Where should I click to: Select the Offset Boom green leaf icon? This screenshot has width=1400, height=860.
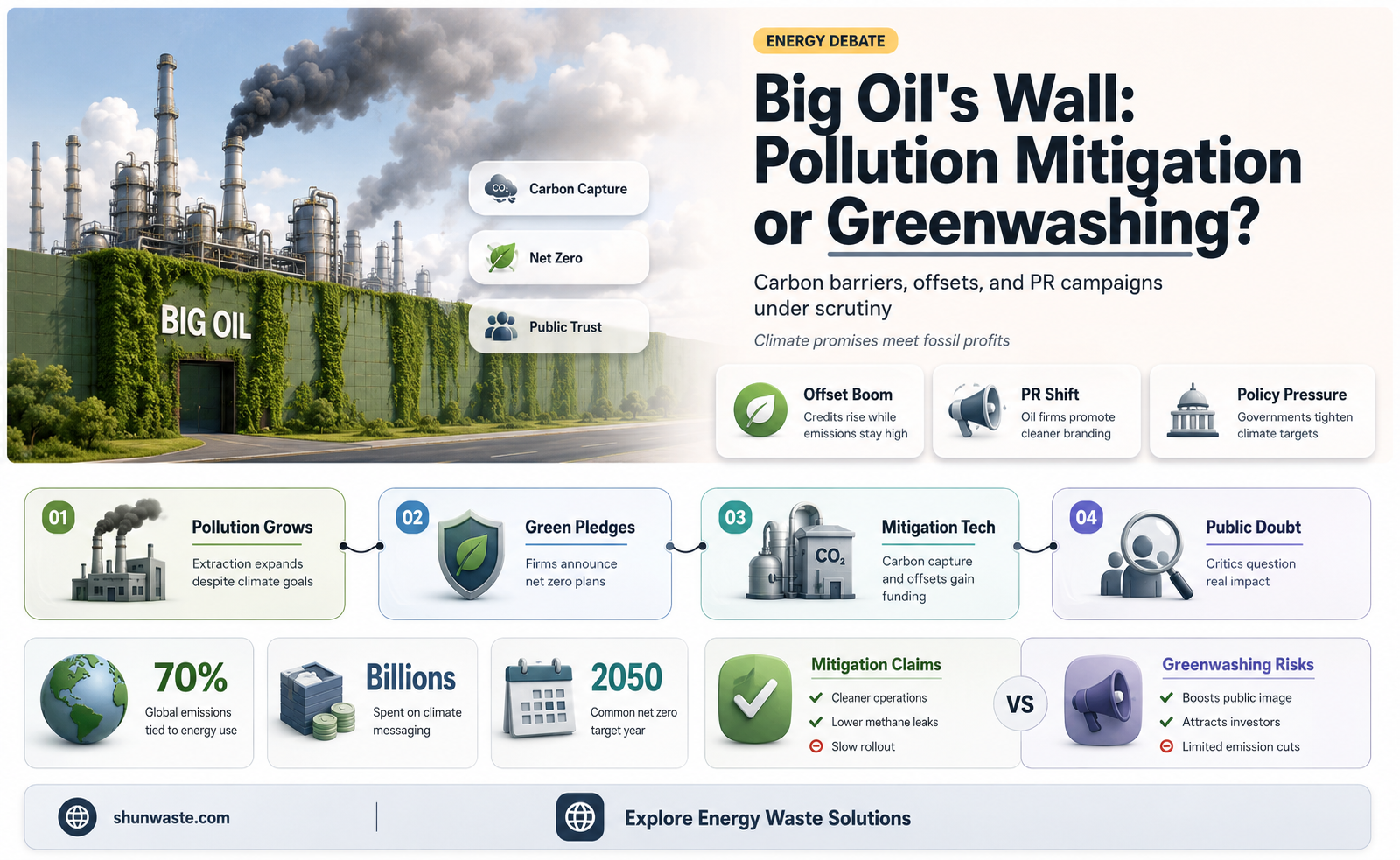point(760,409)
